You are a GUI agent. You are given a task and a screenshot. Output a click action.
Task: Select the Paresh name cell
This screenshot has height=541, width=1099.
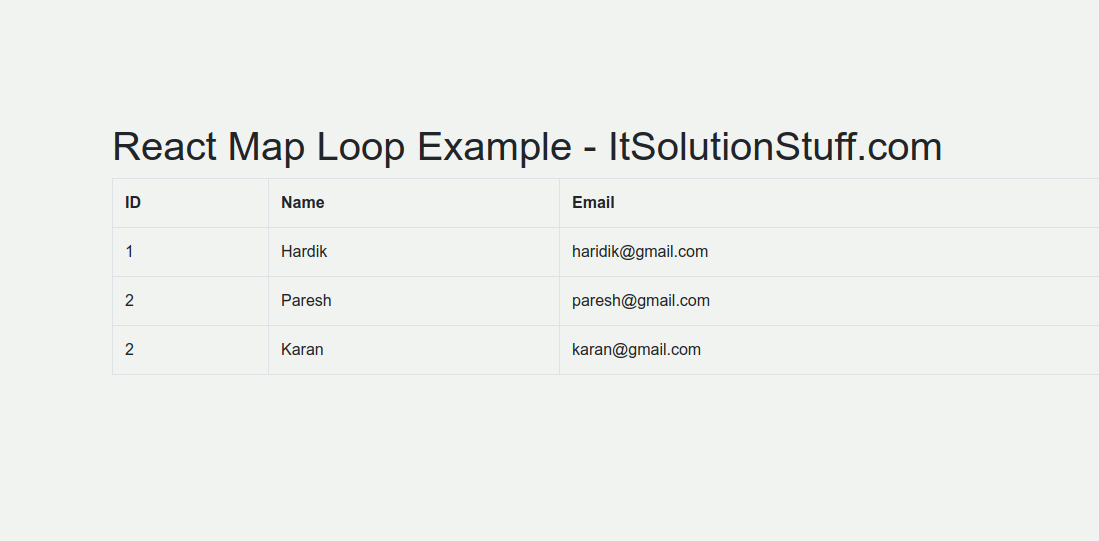point(306,301)
